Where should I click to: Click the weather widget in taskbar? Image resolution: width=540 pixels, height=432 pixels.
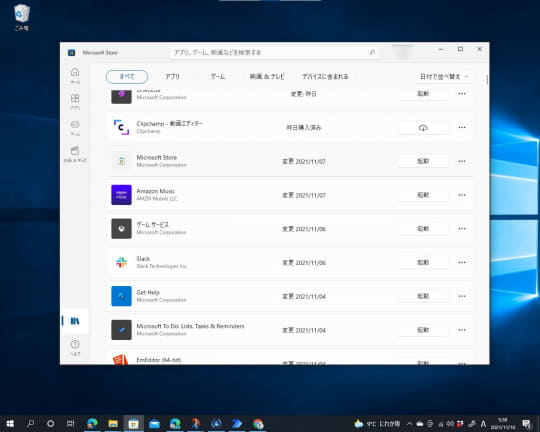coord(377,423)
